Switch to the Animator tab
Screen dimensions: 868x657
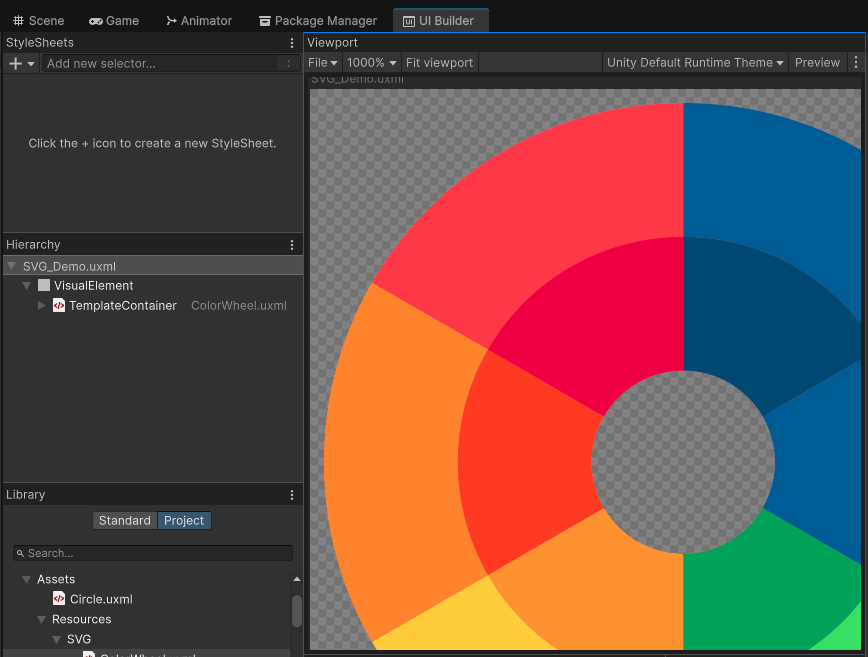click(x=199, y=20)
